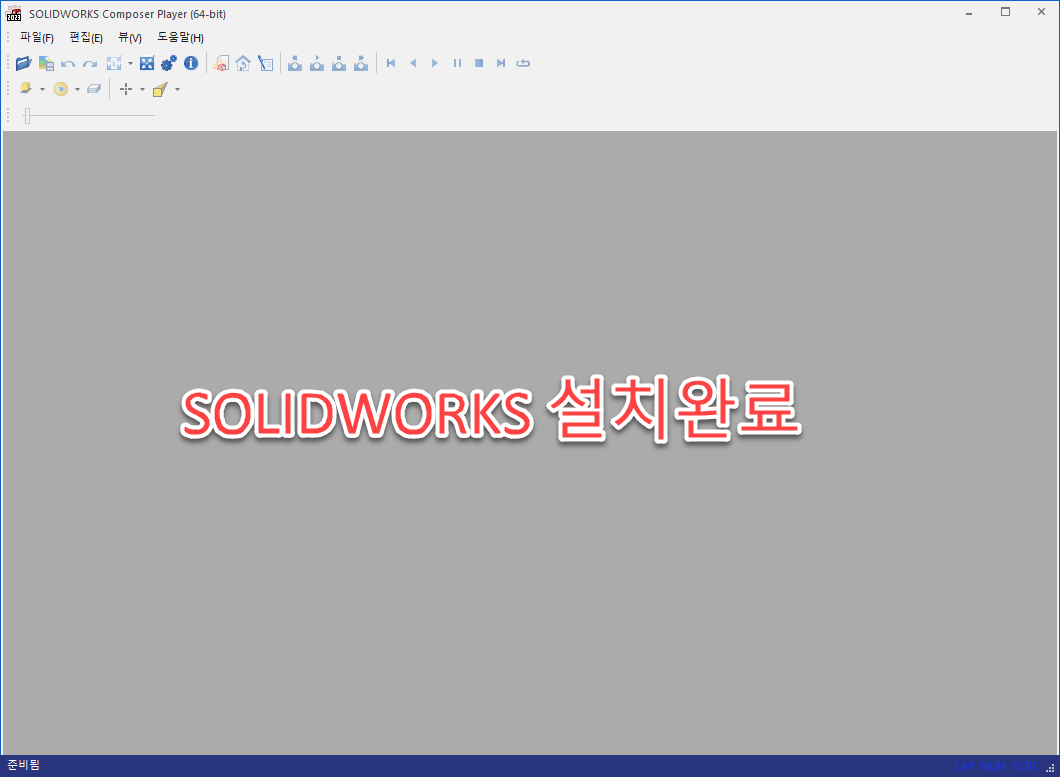Click the 준비됨 status bar text
This screenshot has width=1060, height=777.
point(24,765)
